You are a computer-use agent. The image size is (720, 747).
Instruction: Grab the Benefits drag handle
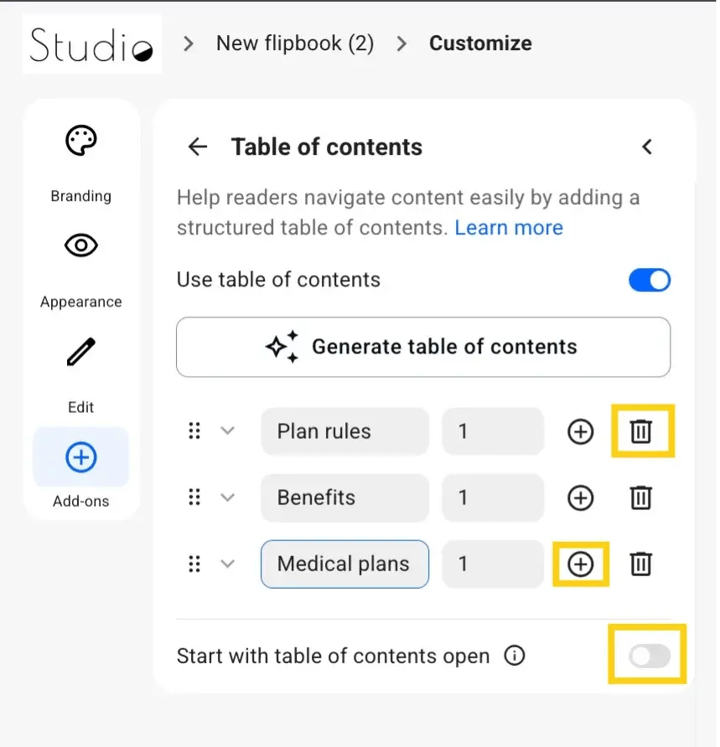pyautogui.click(x=194, y=497)
